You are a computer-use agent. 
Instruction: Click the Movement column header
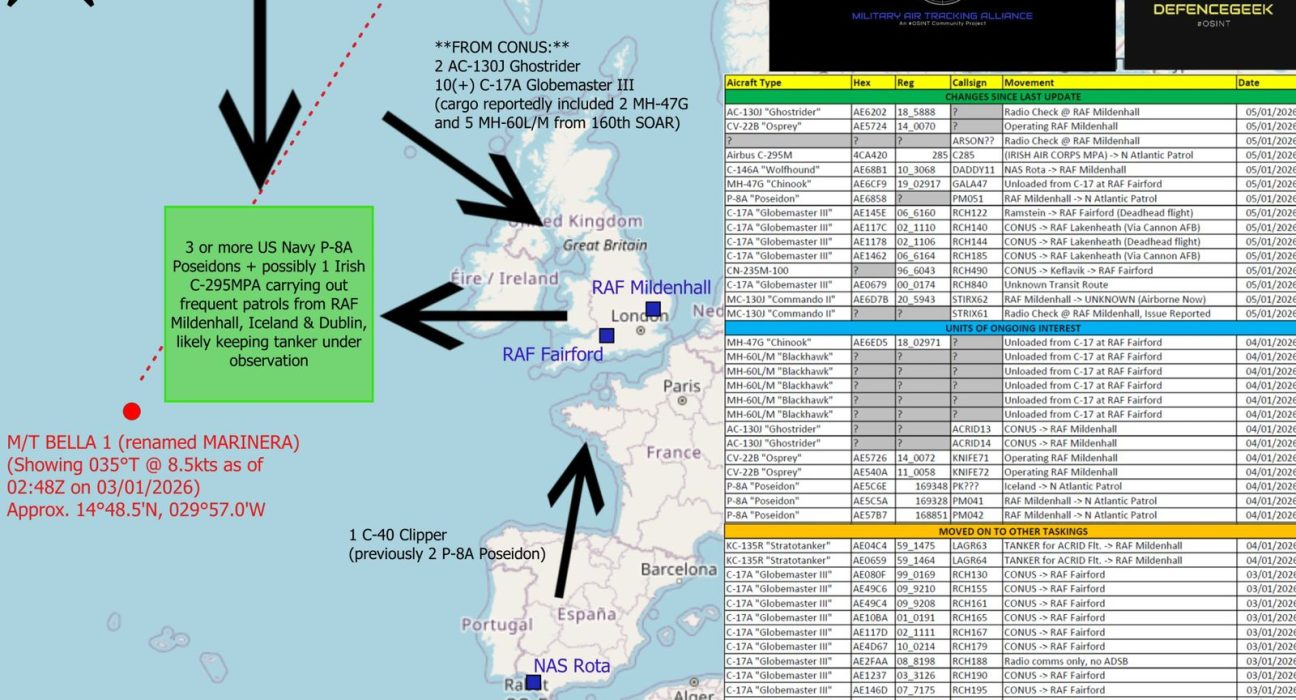point(1117,82)
